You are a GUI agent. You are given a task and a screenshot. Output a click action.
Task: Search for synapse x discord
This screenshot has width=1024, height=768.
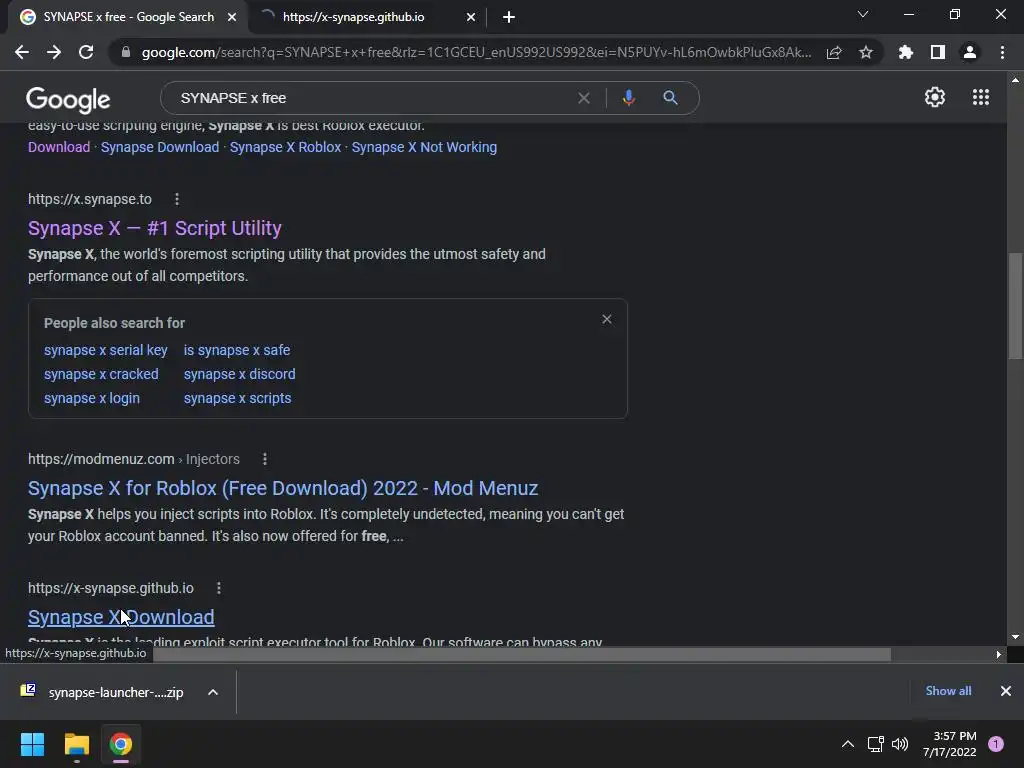tap(240, 374)
